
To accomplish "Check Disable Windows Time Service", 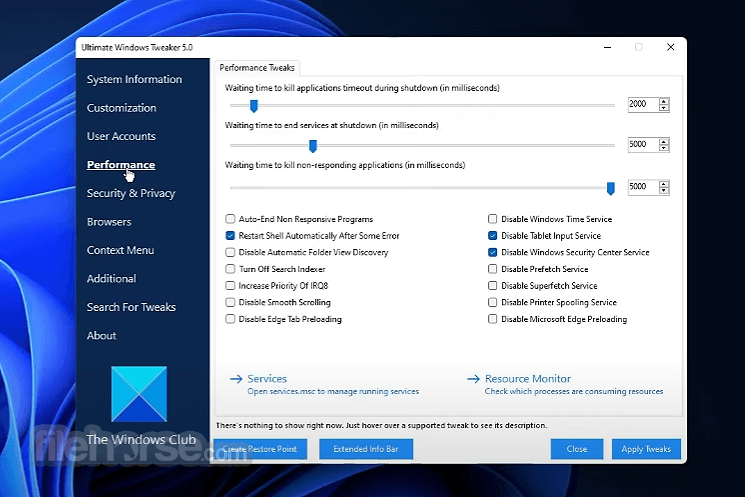I will point(492,219).
